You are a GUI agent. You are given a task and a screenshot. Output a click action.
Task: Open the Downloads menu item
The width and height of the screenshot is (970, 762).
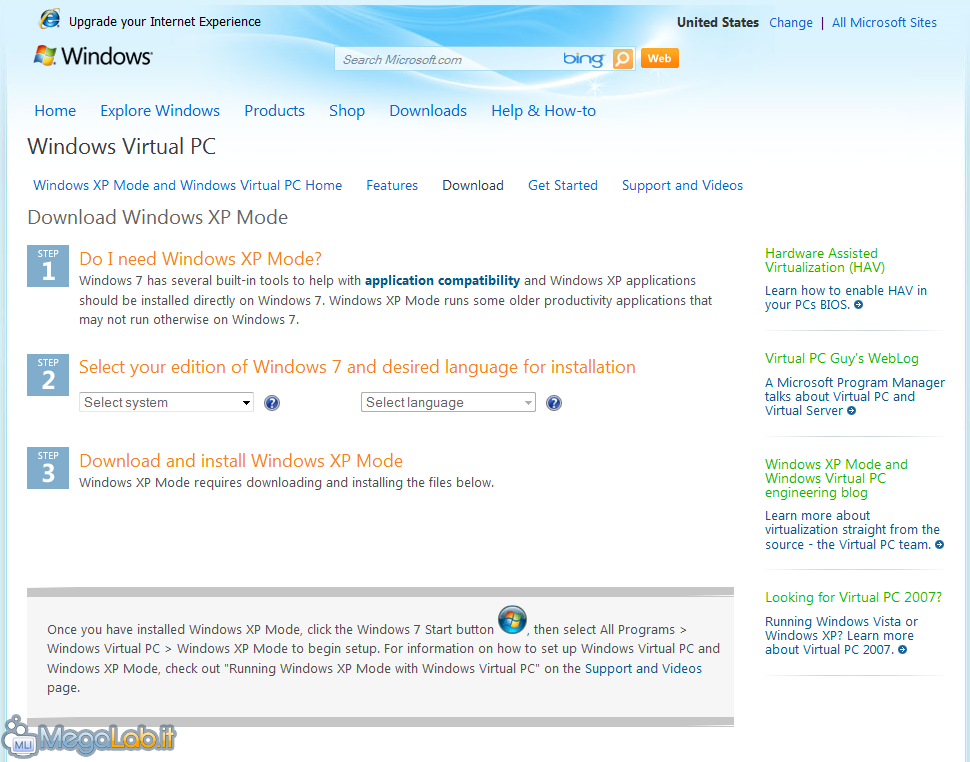(428, 111)
